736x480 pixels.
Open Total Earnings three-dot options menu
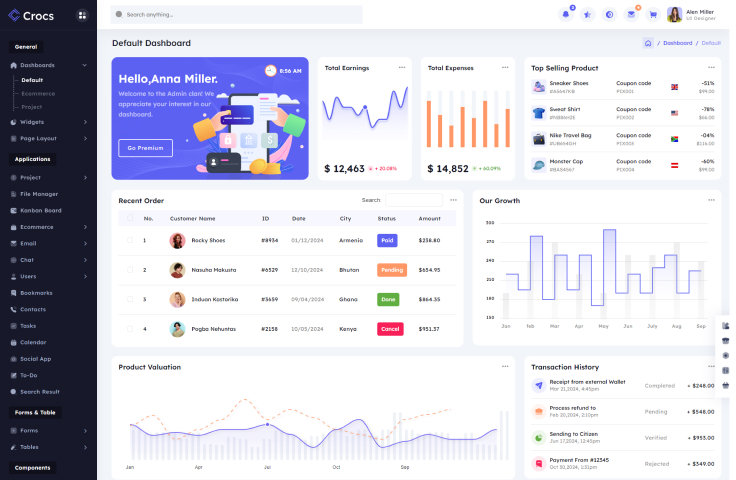coord(402,68)
